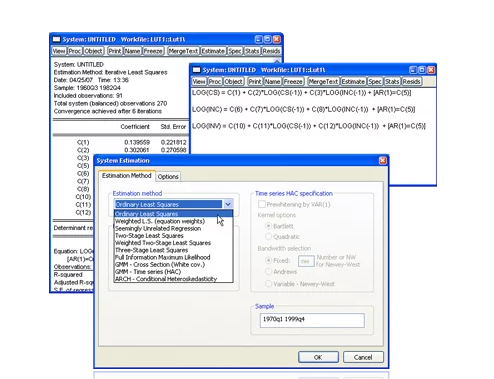The image size is (494, 379).
Task: Click the LOG(INV) equation line
Action: coord(309,126)
